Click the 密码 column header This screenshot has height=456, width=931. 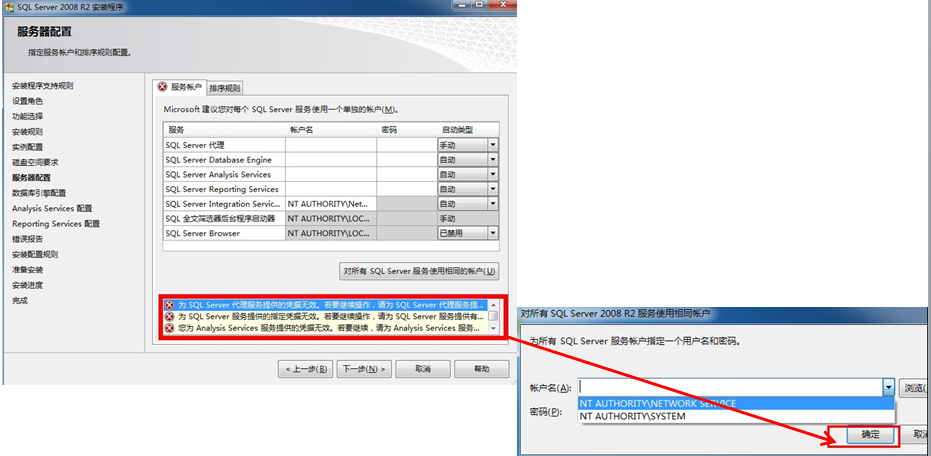pos(407,130)
